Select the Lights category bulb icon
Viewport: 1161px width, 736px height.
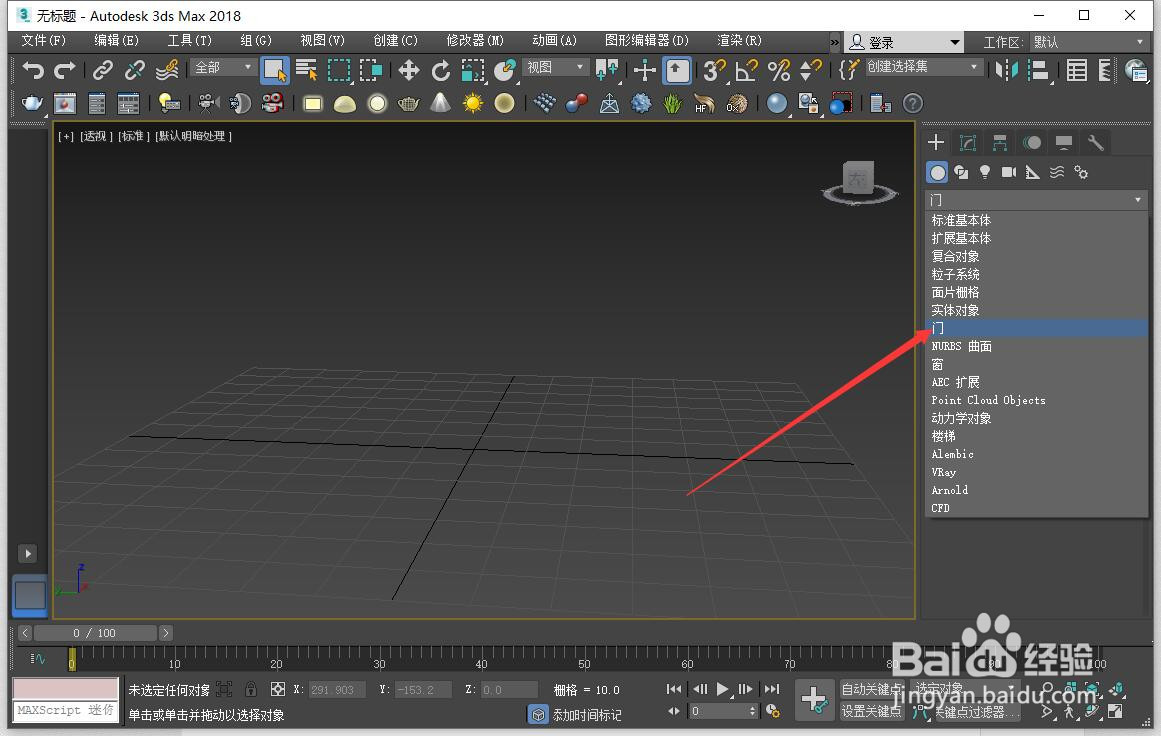pyautogui.click(x=985, y=173)
